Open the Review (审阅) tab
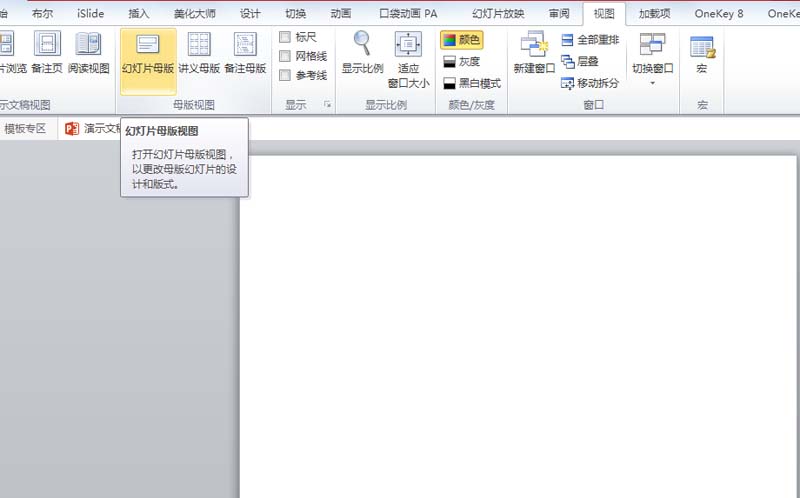 click(559, 14)
